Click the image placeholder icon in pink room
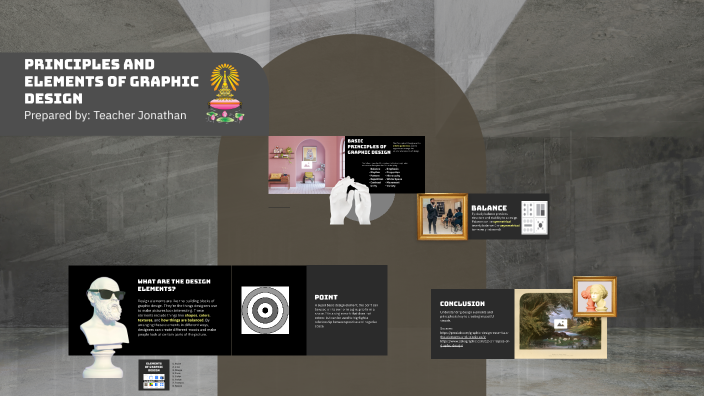This screenshot has height=396, width=704. click(307, 165)
